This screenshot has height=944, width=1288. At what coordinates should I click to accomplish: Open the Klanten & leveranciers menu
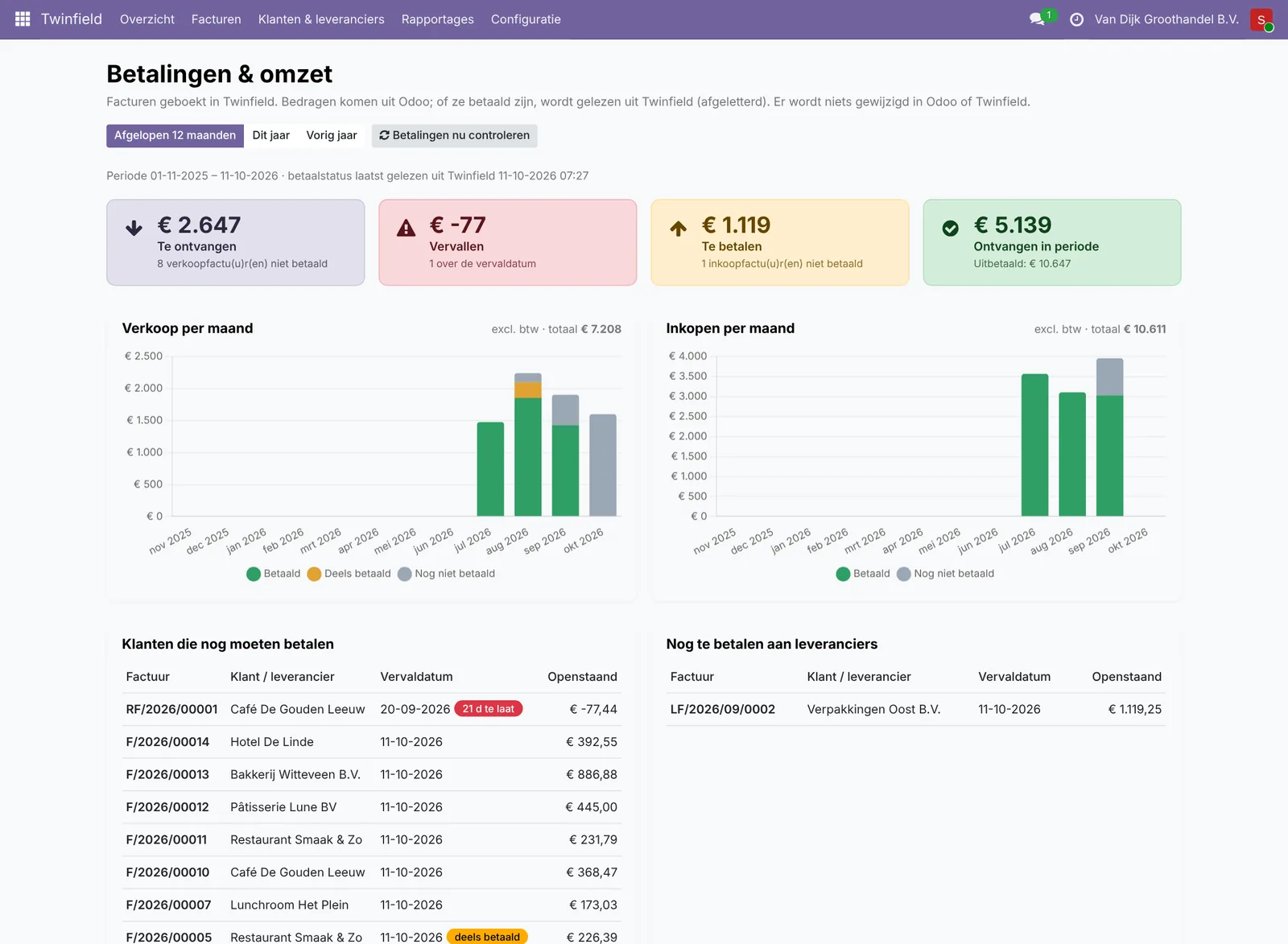[x=321, y=19]
